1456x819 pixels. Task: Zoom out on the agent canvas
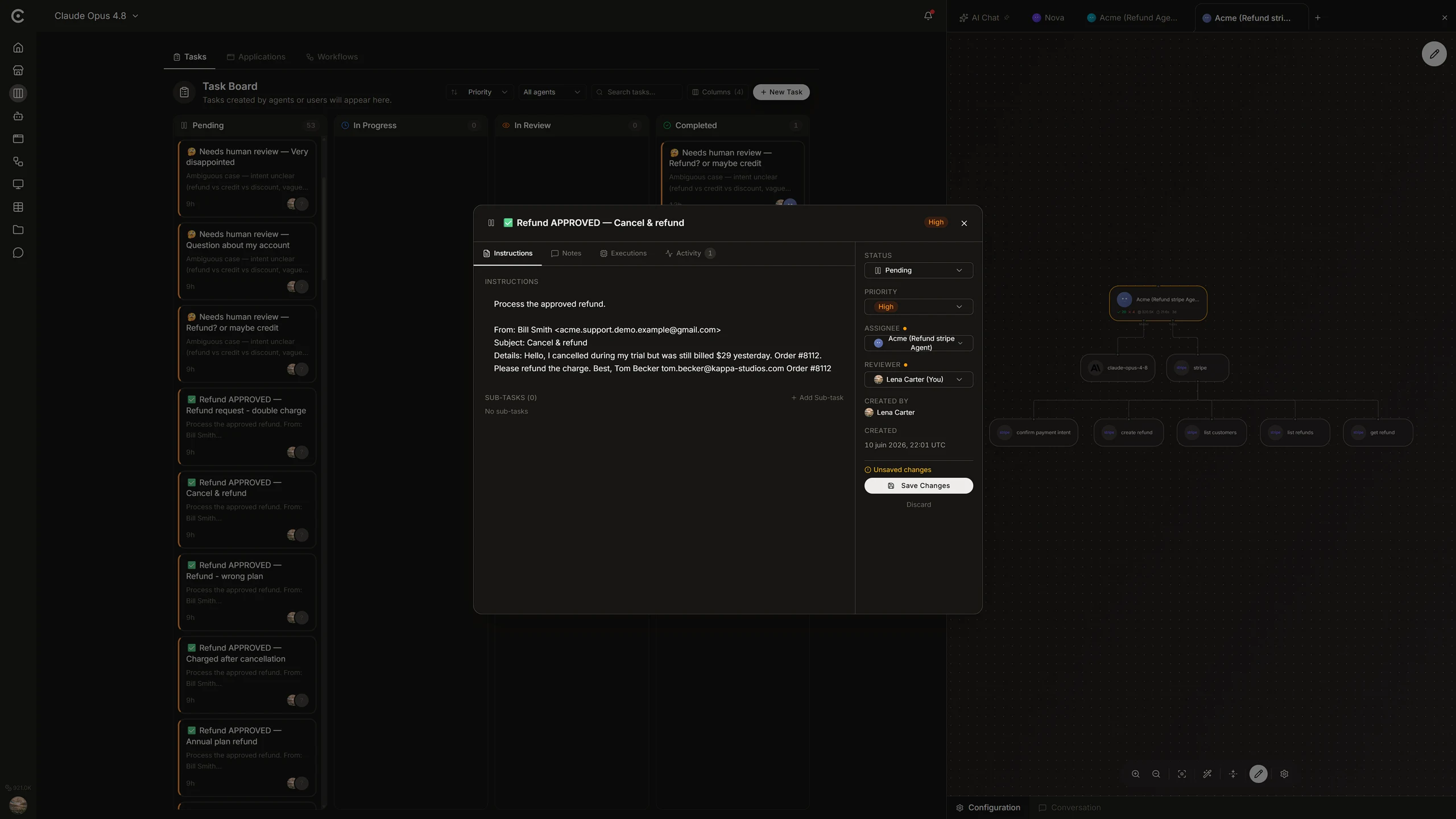pyautogui.click(x=1156, y=774)
